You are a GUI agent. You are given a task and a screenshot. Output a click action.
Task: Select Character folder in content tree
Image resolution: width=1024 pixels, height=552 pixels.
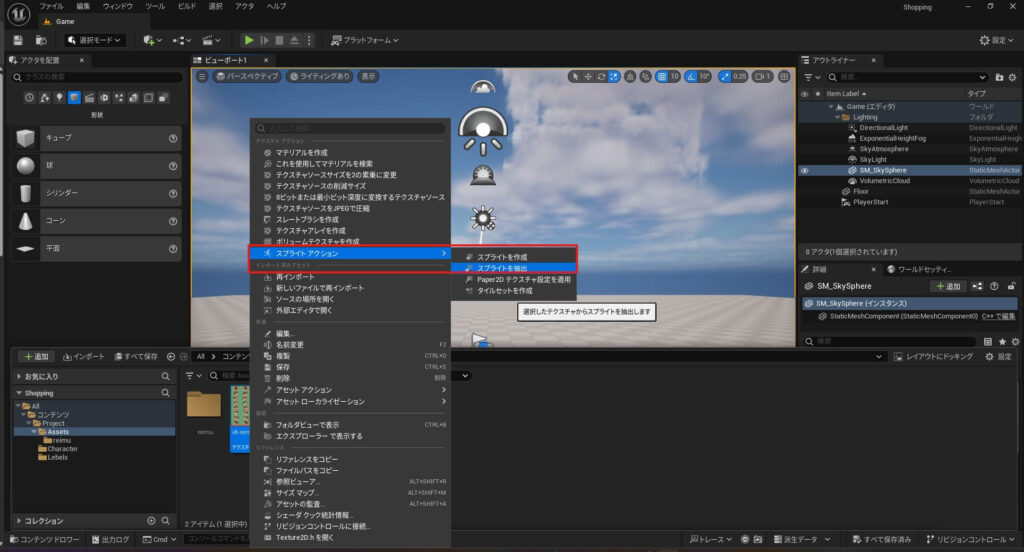pyautogui.click(x=62, y=449)
